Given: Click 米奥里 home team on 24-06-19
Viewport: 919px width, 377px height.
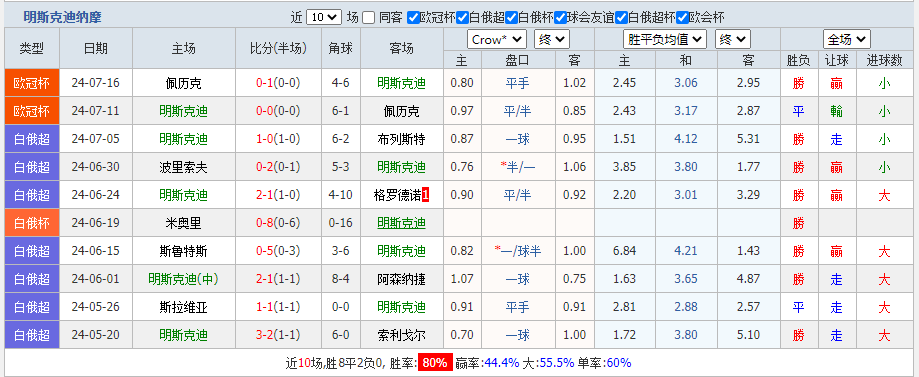Looking at the screenshot, I should pos(183,223).
